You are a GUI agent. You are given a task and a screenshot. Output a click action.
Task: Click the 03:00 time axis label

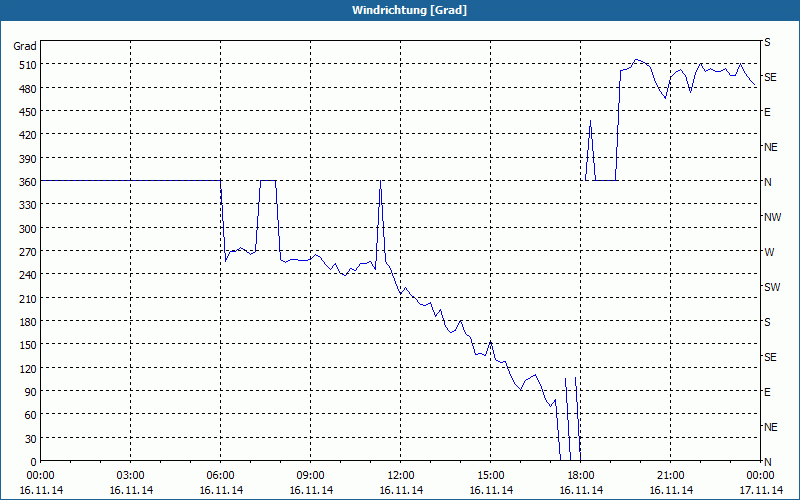[131, 476]
